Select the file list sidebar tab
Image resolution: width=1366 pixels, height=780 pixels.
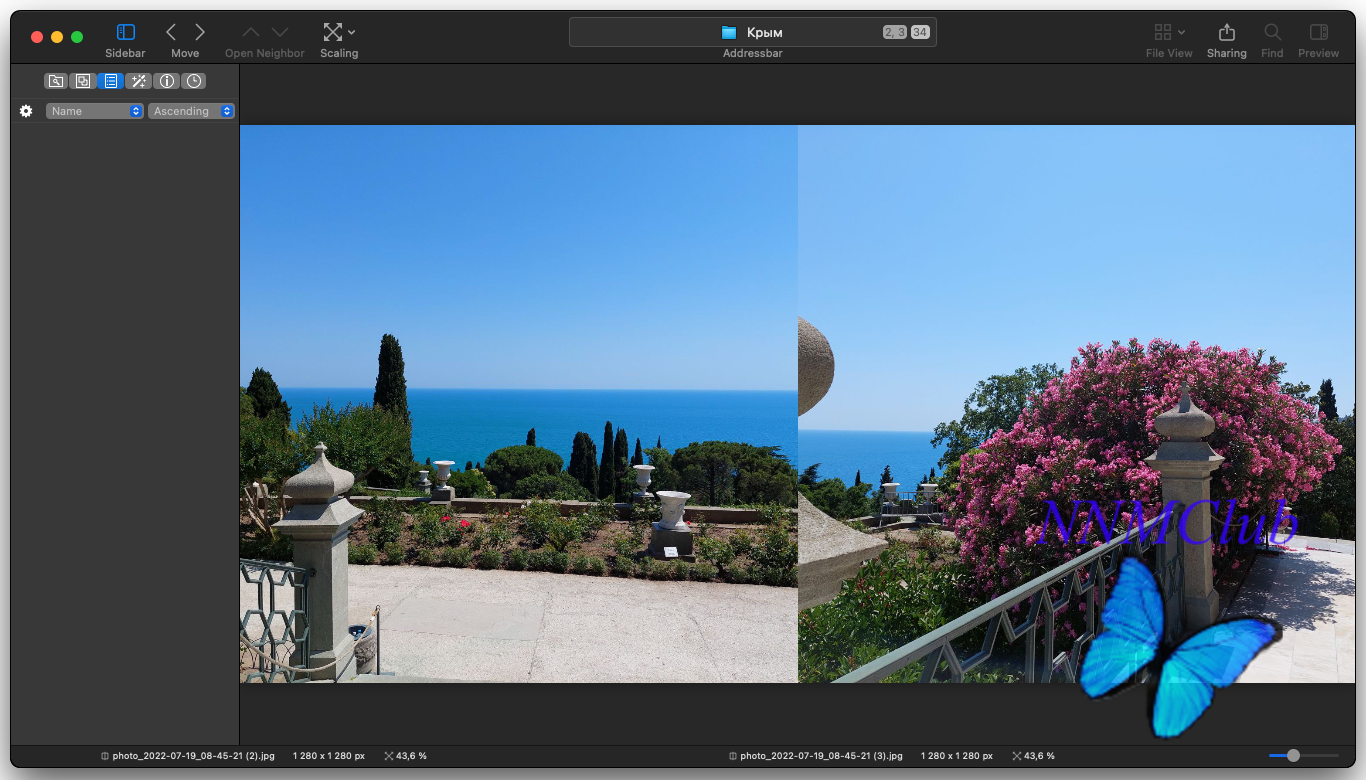coord(111,81)
